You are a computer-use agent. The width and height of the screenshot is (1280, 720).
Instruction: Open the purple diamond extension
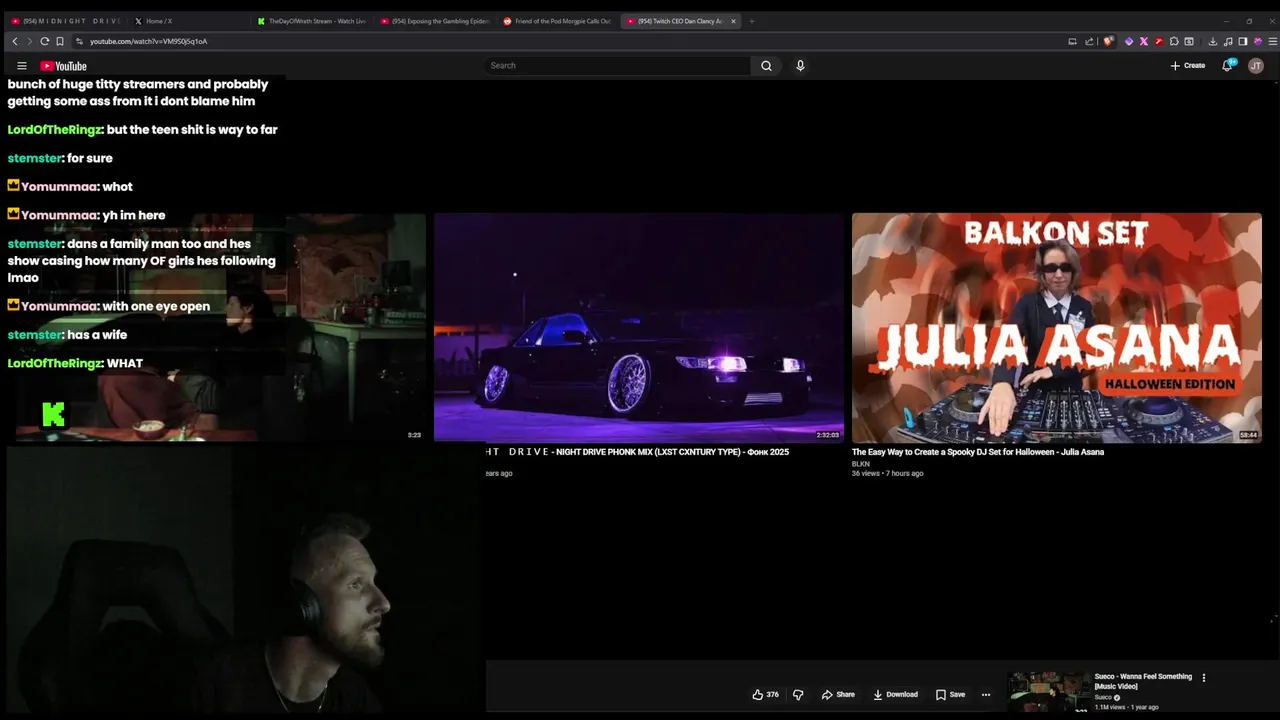click(1129, 41)
